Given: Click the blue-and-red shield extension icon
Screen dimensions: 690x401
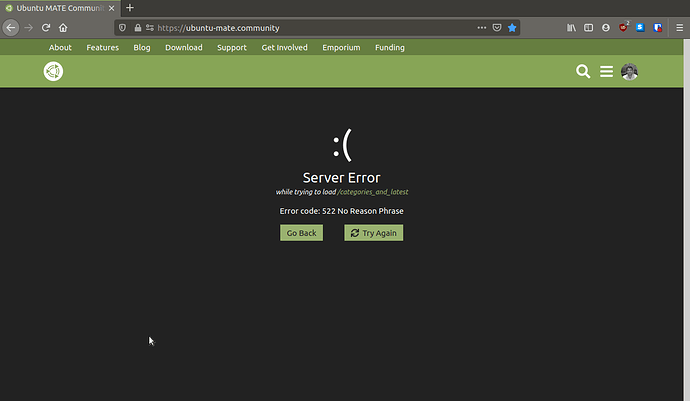Looking at the screenshot, I should point(658,28).
